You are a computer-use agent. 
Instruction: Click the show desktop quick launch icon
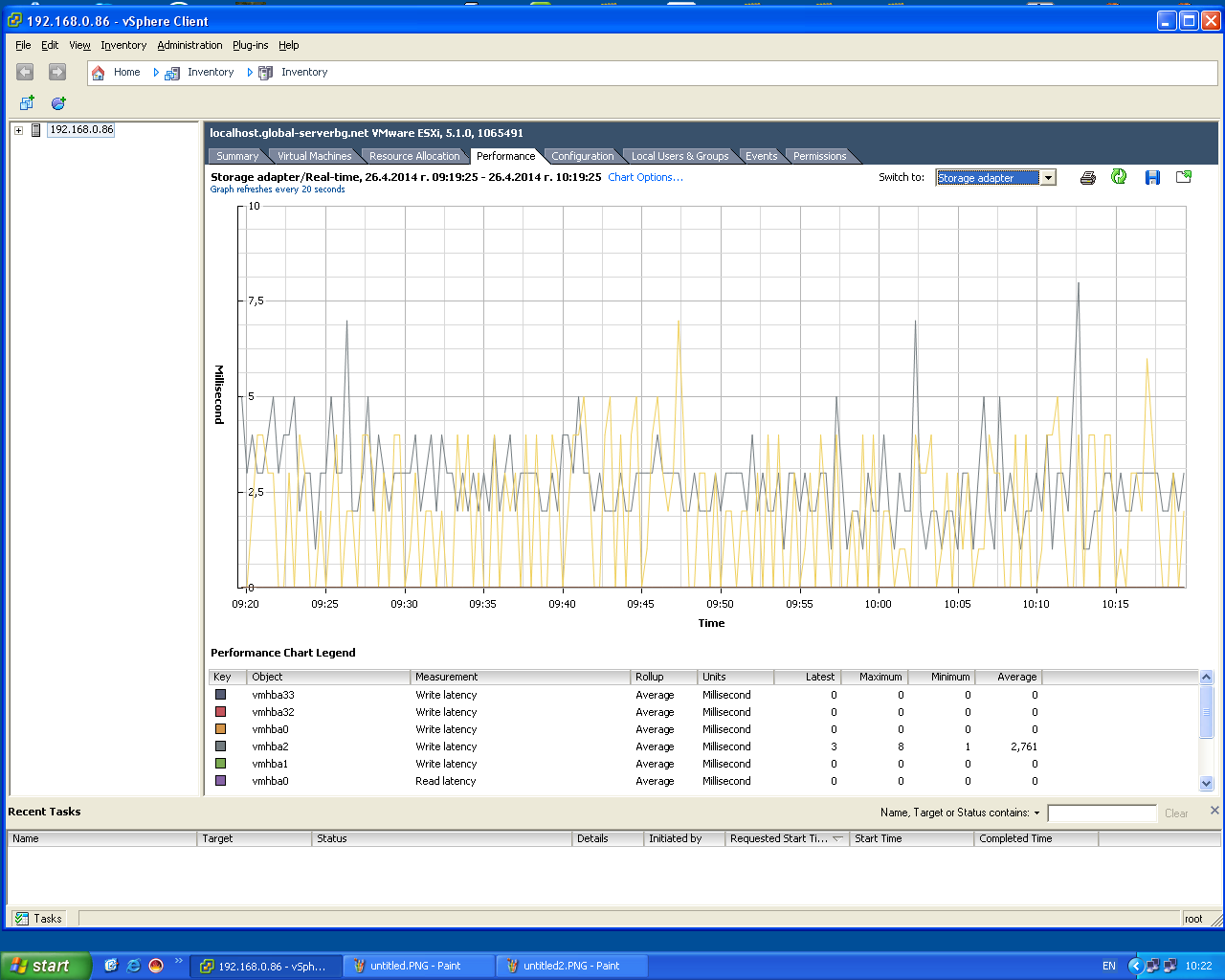(x=111, y=966)
